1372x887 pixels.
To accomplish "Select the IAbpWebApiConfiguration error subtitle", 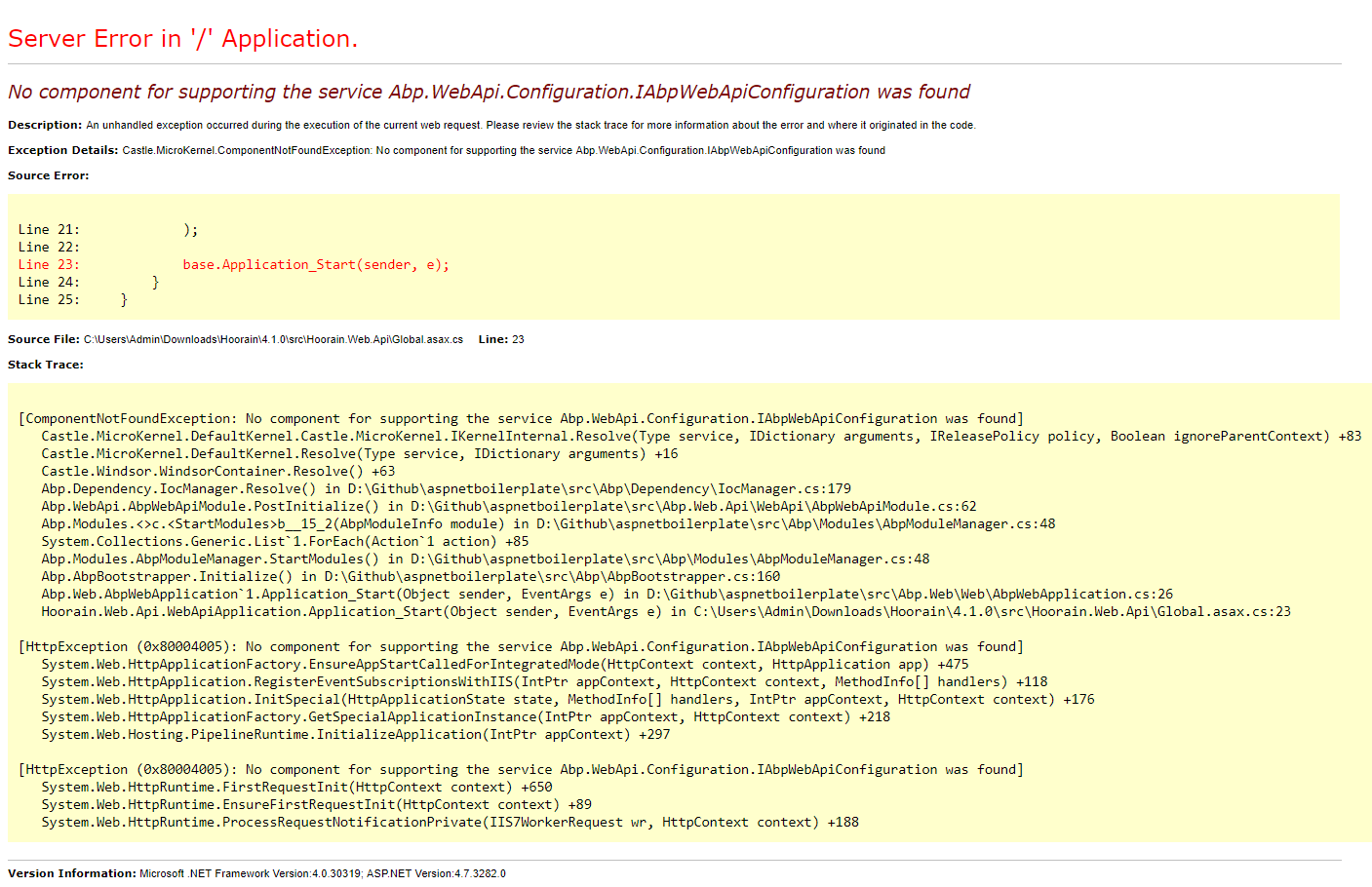I will click(488, 91).
